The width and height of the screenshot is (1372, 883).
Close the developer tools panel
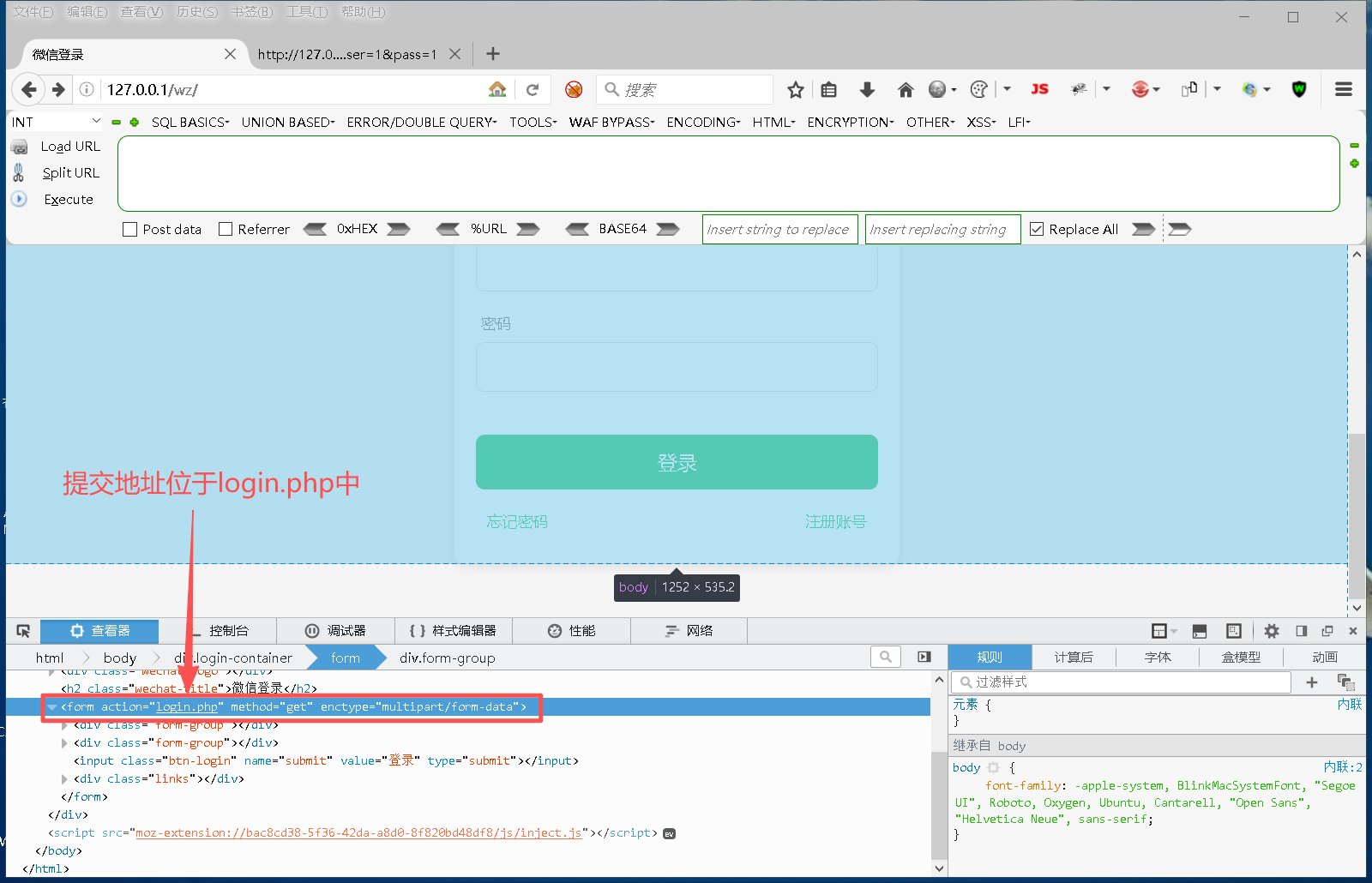point(1353,631)
